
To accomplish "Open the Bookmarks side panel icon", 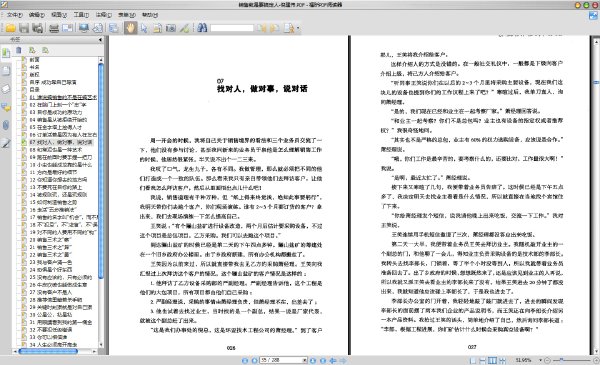I will pyautogui.click(x=6, y=53).
